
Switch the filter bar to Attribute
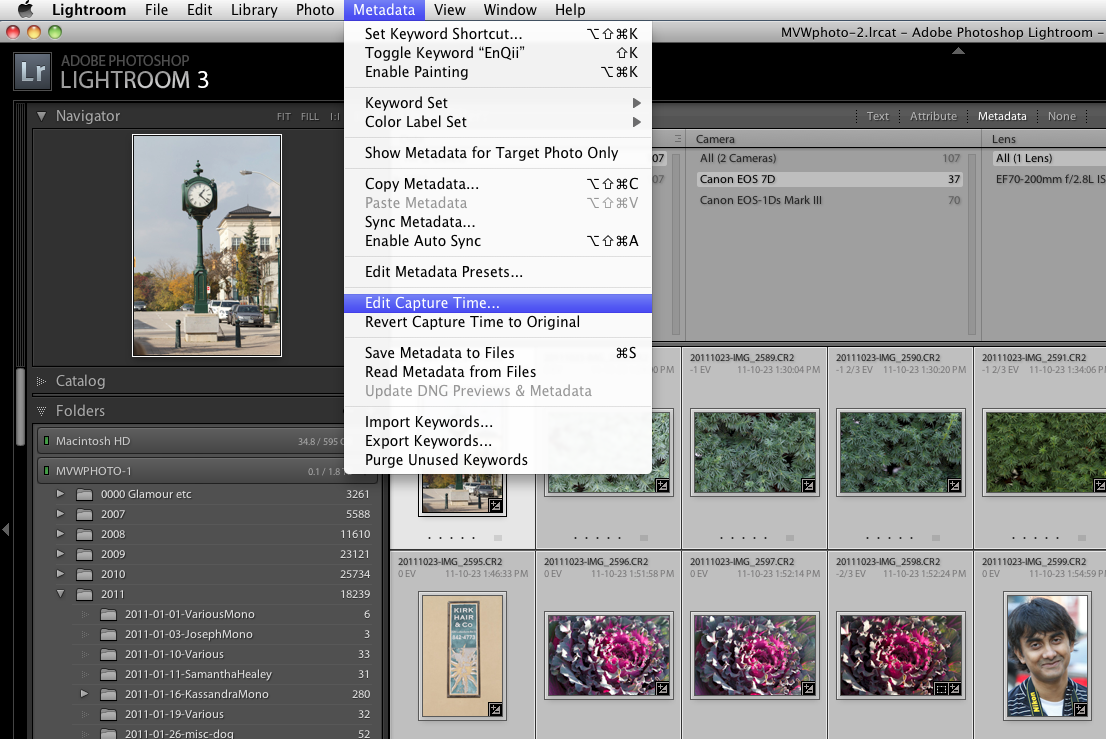932,116
